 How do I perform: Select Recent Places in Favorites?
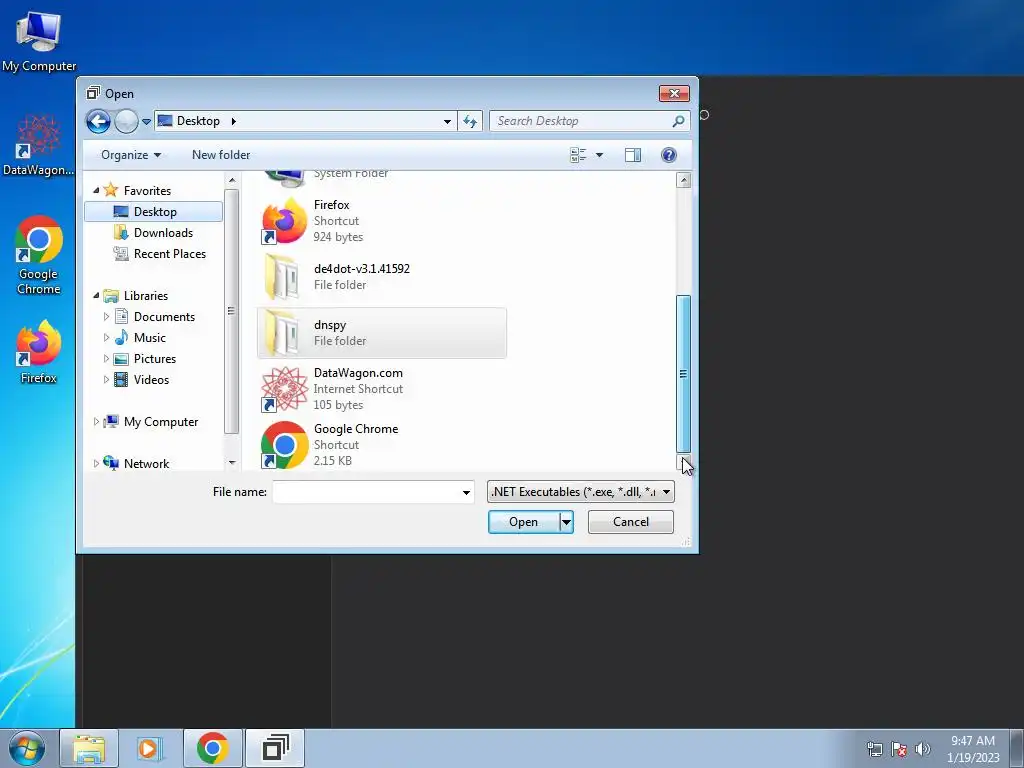point(170,253)
